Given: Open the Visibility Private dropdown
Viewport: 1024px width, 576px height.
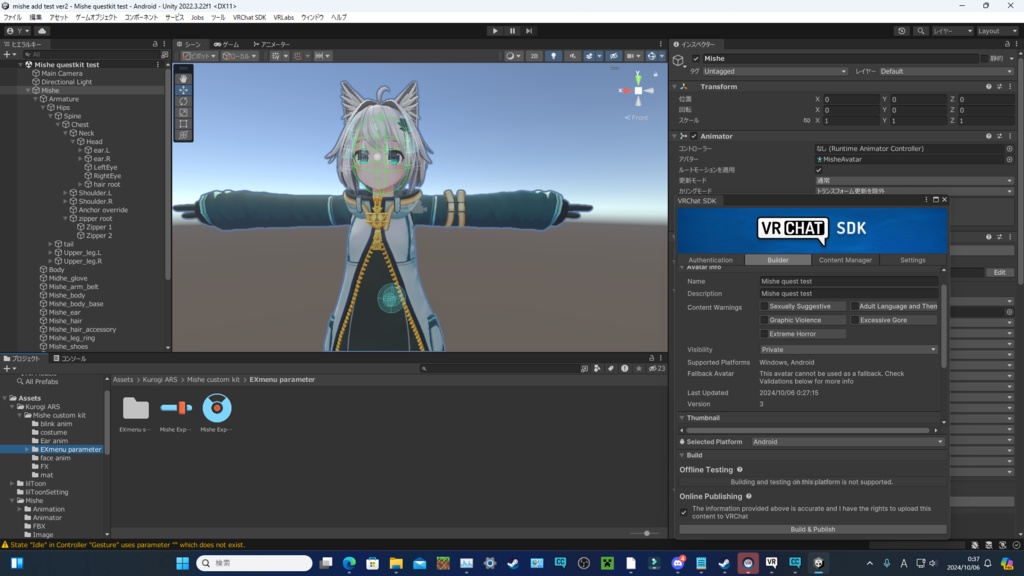Looking at the screenshot, I should click(x=848, y=349).
